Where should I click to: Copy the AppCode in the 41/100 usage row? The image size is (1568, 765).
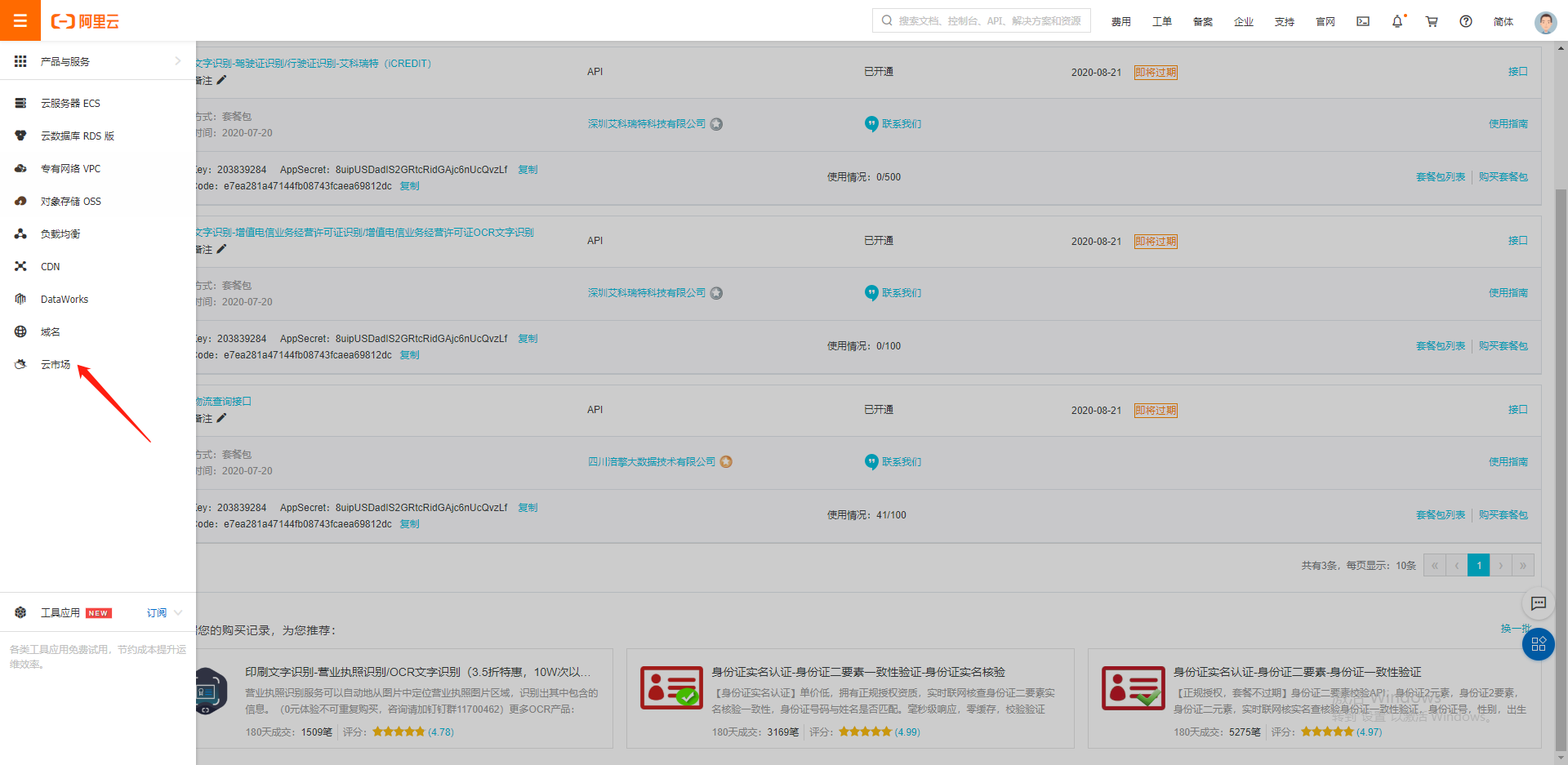click(409, 523)
